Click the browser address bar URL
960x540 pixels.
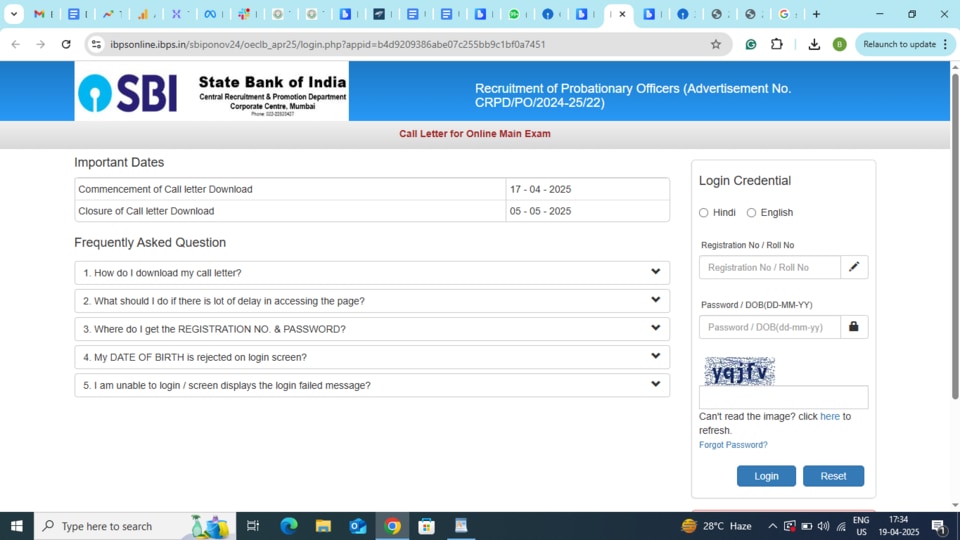tap(328, 44)
